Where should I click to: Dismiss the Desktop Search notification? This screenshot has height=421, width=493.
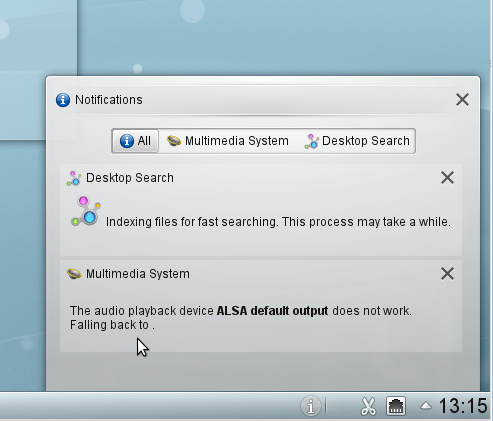447,178
